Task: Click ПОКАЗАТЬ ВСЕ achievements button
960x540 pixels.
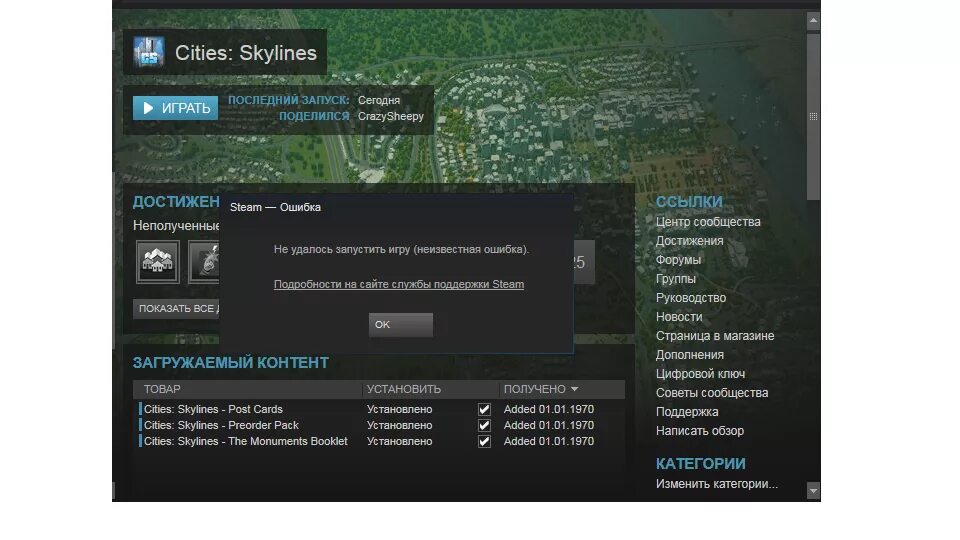Action: [x=176, y=309]
